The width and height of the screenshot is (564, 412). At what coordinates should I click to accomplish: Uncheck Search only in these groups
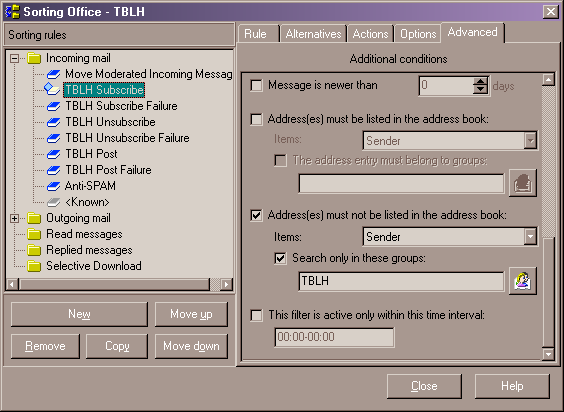pos(280,258)
